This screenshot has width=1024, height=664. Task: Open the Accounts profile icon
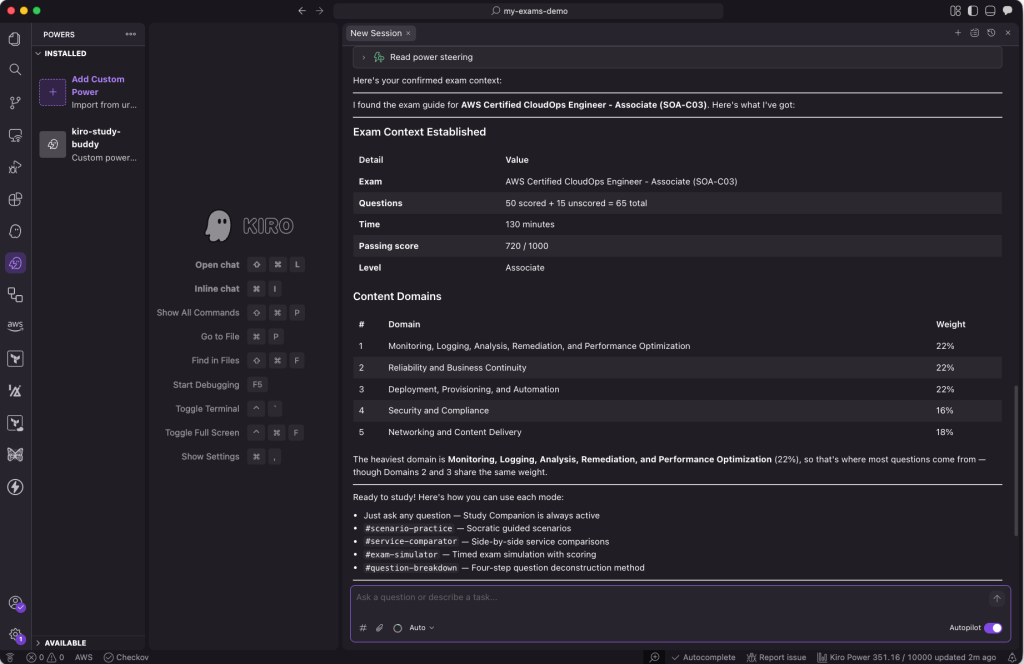(15, 603)
